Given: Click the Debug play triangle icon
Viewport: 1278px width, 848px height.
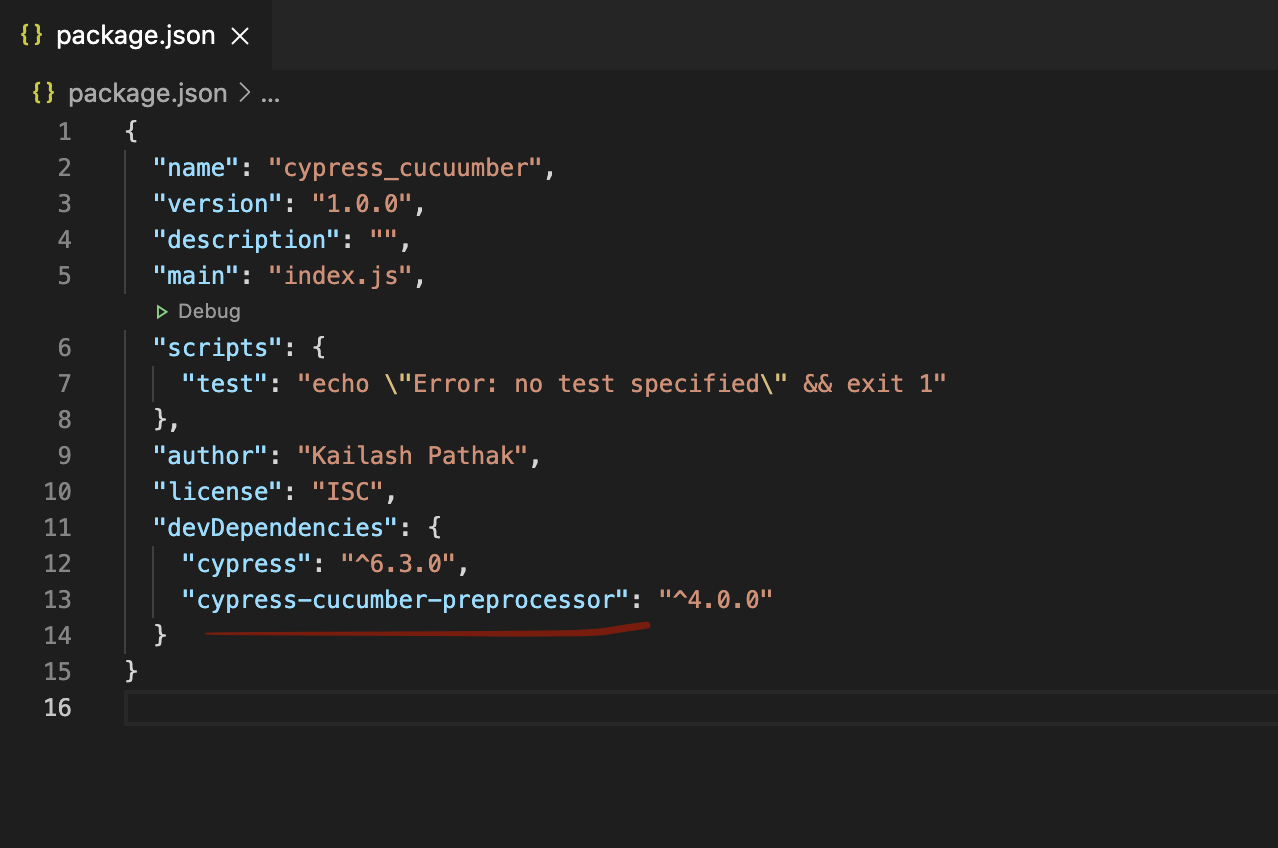Looking at the screenshot, I should tap(162, 312).
